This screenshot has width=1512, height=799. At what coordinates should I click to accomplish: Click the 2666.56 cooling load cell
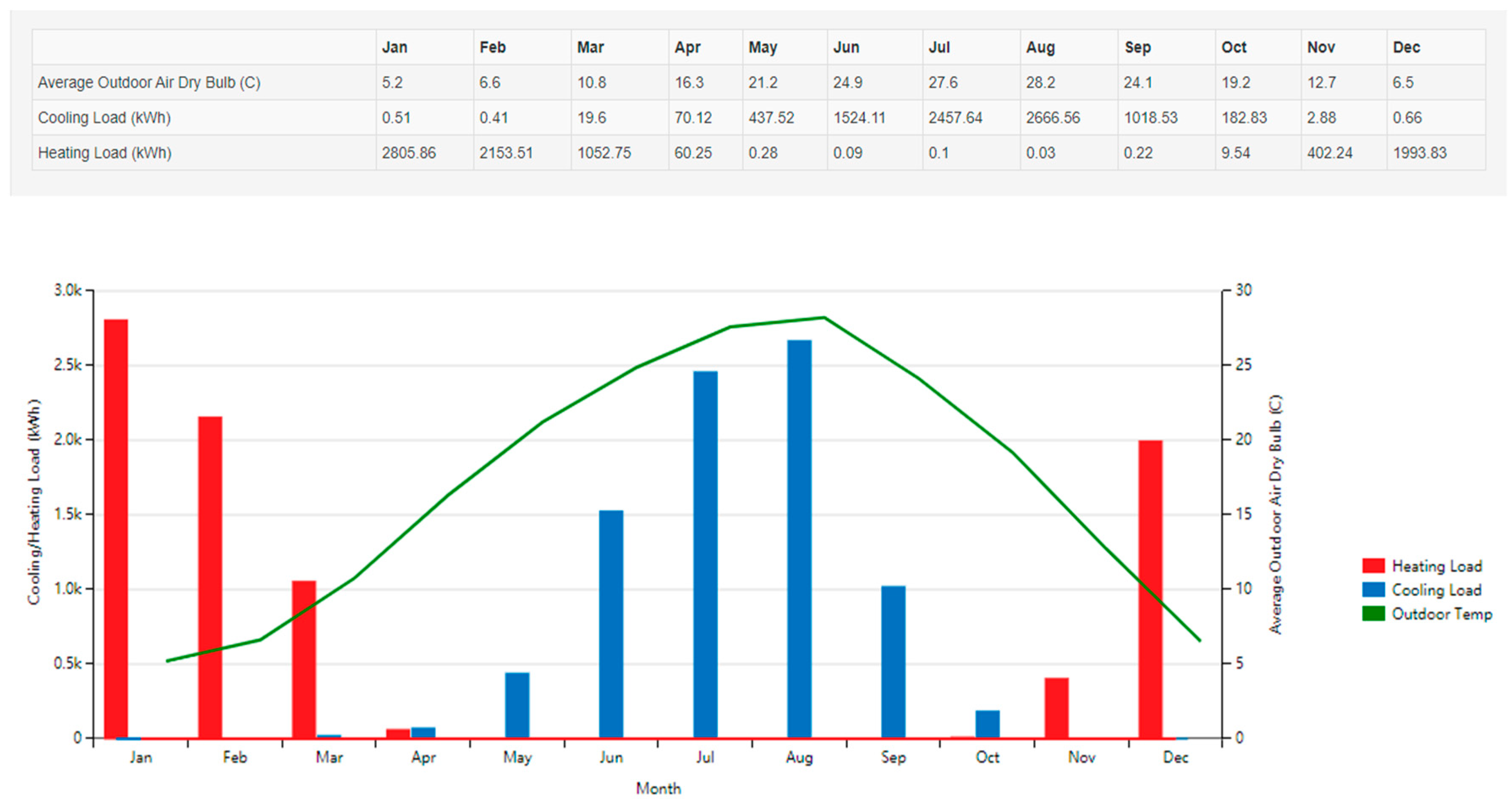[1052, 118]
